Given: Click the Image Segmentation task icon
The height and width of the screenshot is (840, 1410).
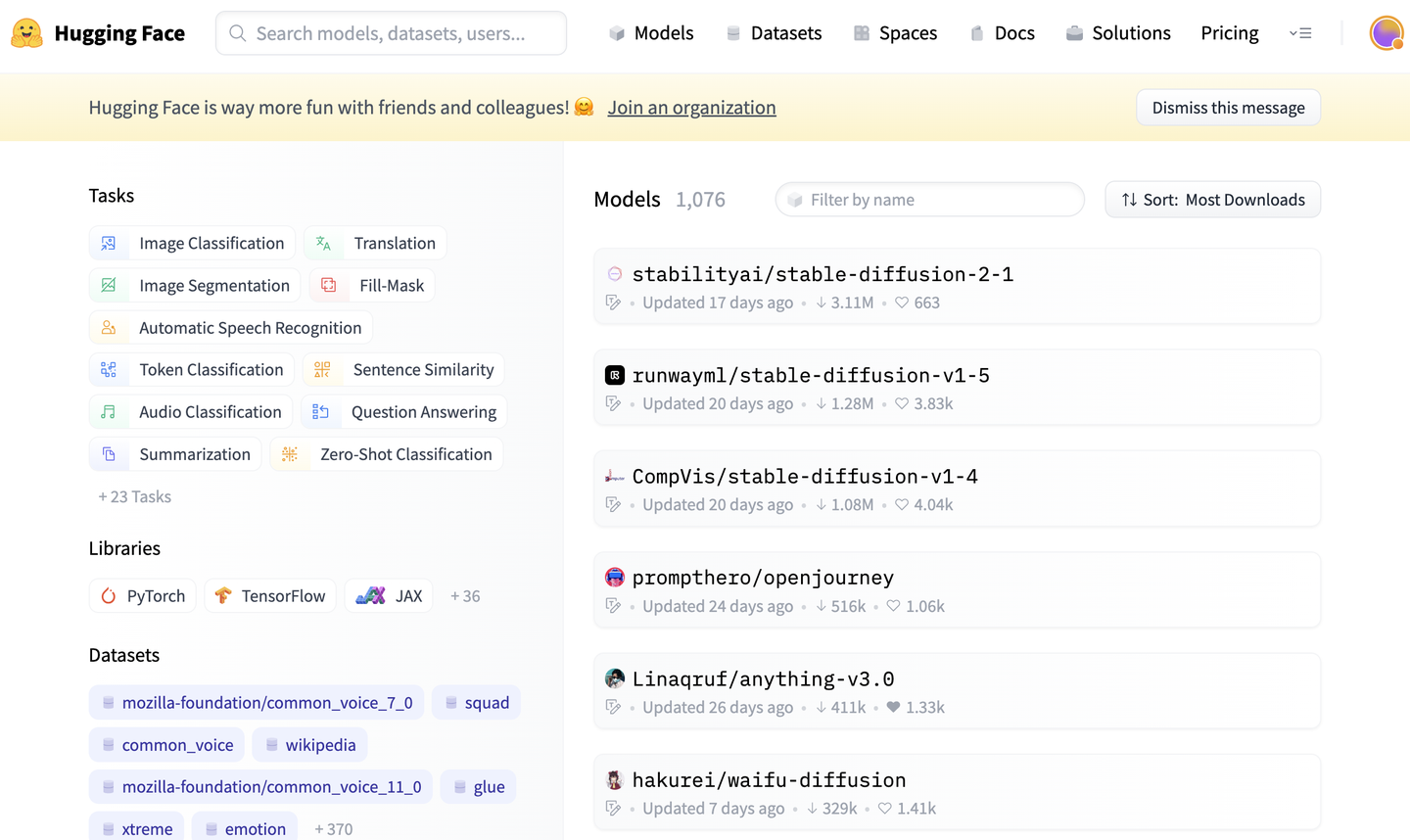Looking at the screenshot, I should 109,285.
